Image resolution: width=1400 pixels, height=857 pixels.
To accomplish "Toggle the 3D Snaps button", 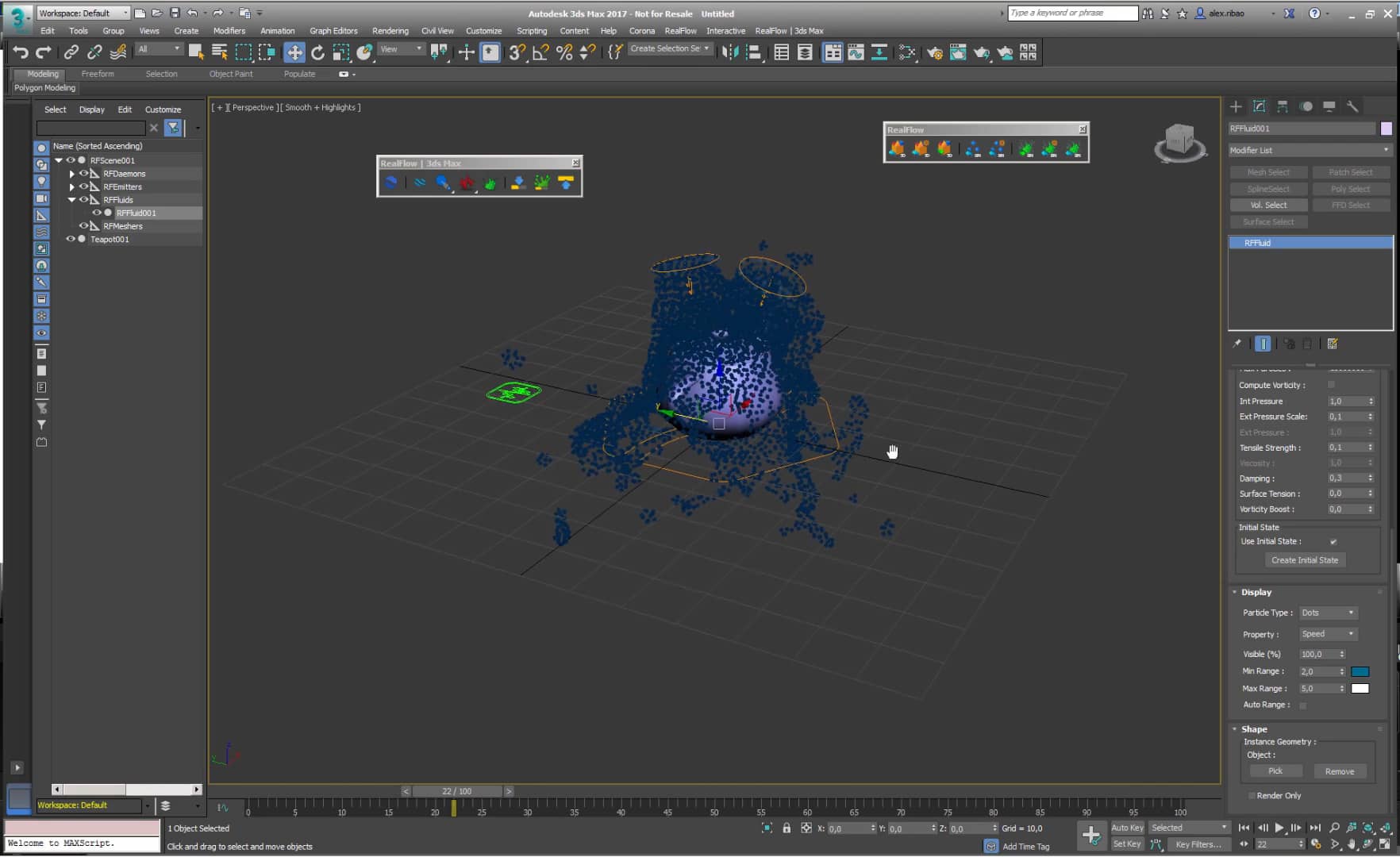I will [517, 52].
